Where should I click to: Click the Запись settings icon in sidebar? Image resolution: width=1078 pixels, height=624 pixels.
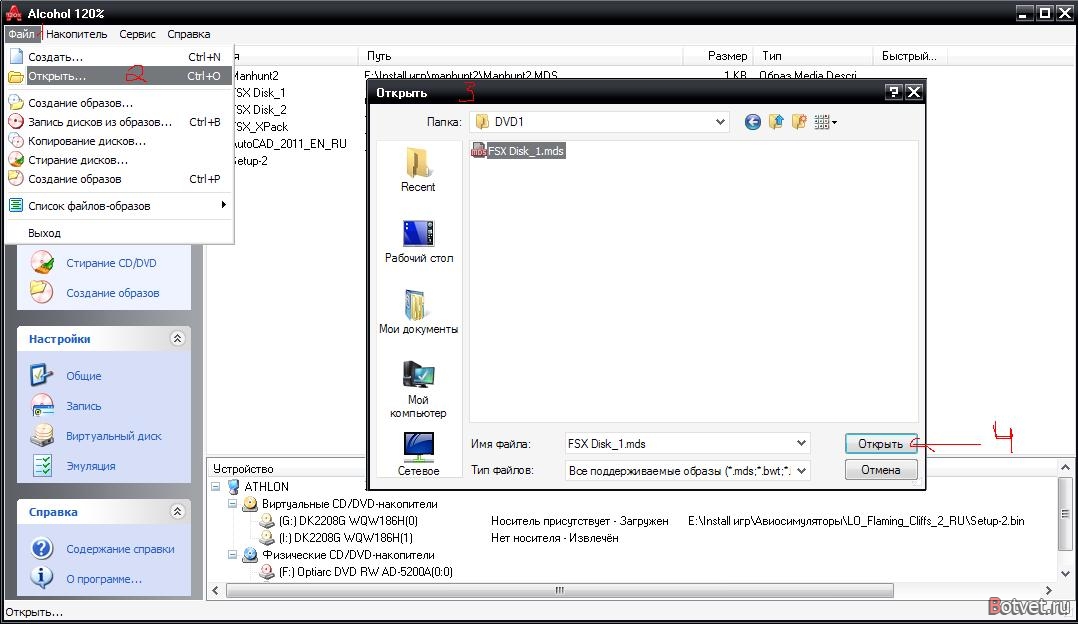[42, 405]
